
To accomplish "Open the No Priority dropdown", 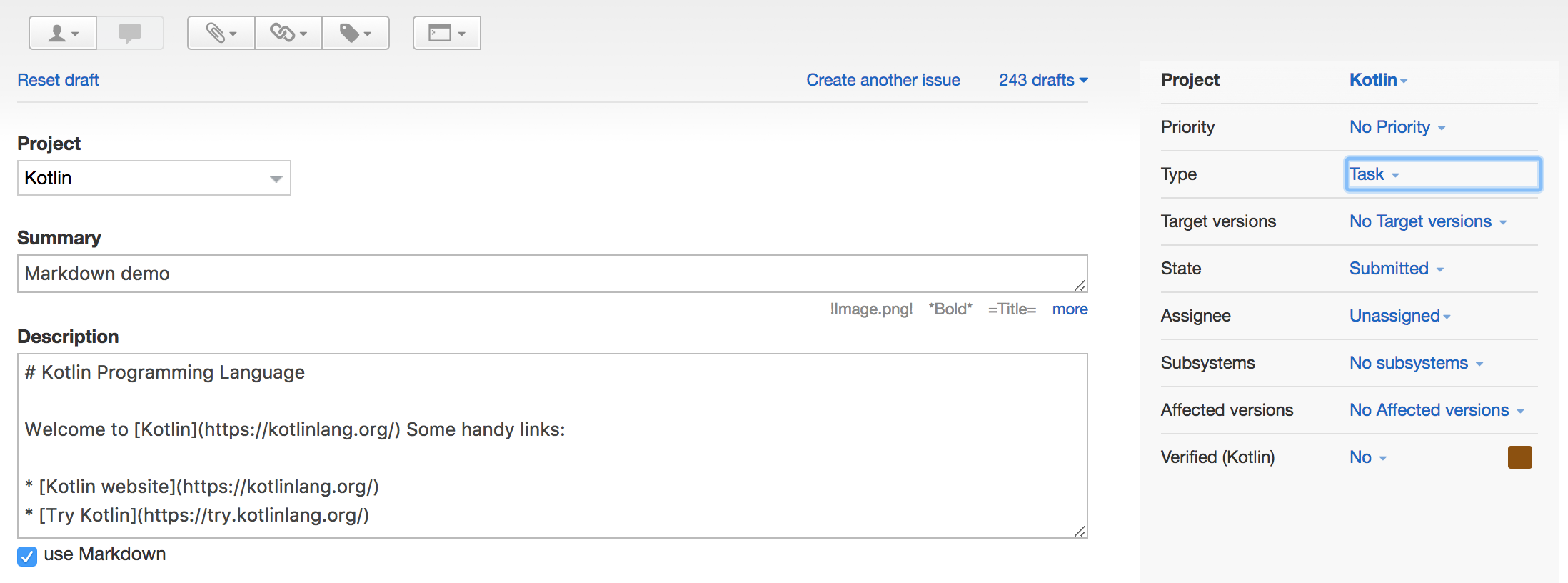I will click(1397, 127).
